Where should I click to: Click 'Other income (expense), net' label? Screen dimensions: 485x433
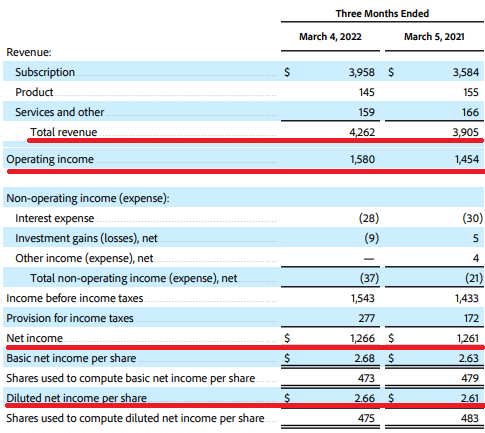point(84,258)
